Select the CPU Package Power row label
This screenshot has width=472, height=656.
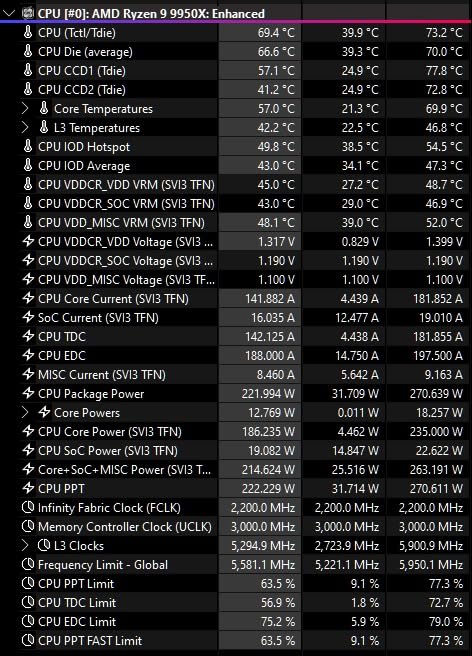[x=91, y=394]
